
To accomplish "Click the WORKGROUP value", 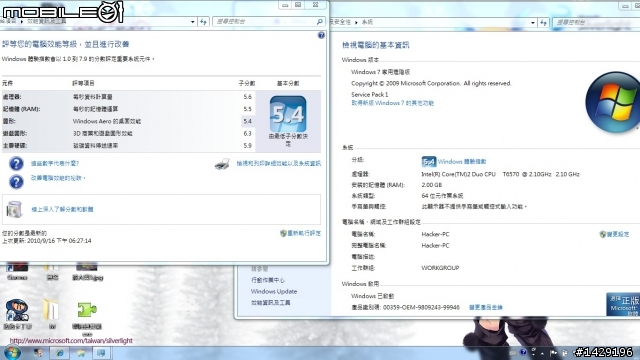I will coord(440,268).
